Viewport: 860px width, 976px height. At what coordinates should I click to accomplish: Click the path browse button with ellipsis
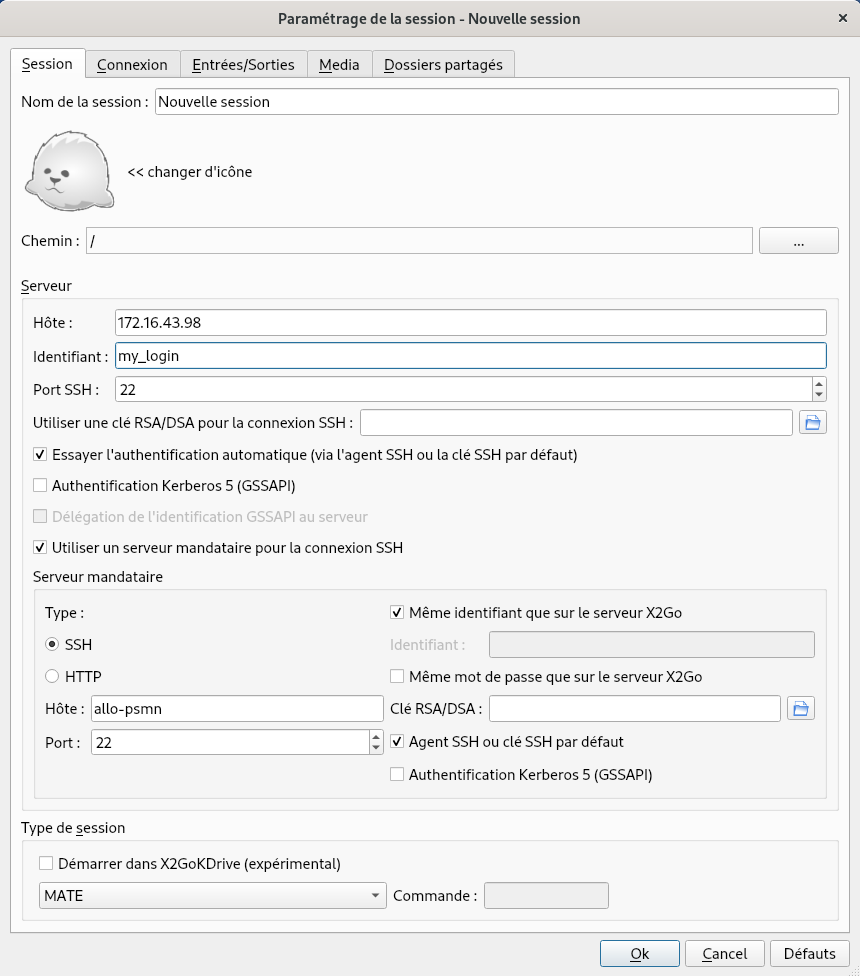(798, 241)
